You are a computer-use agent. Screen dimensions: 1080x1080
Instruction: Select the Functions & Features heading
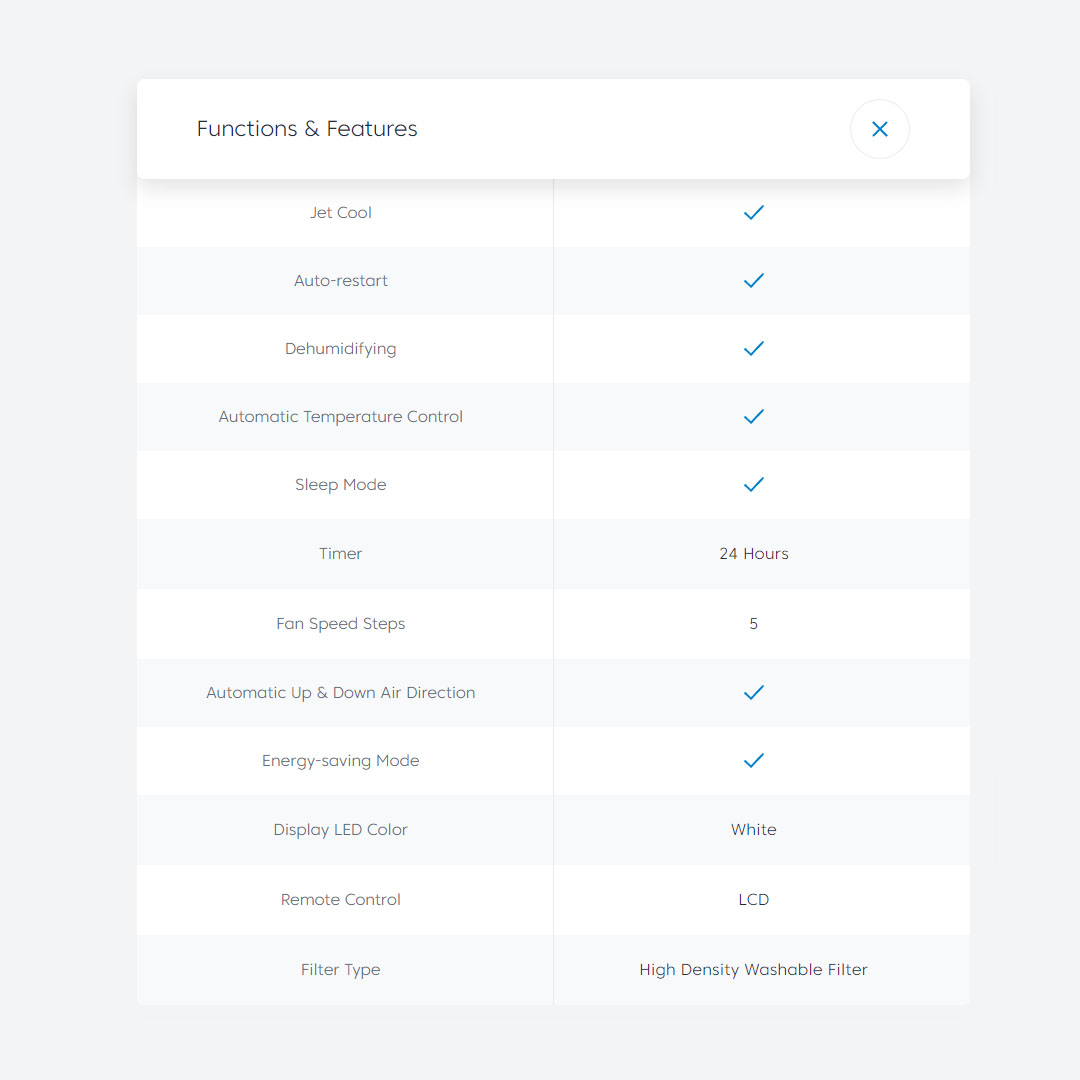[x=307, y=129]
